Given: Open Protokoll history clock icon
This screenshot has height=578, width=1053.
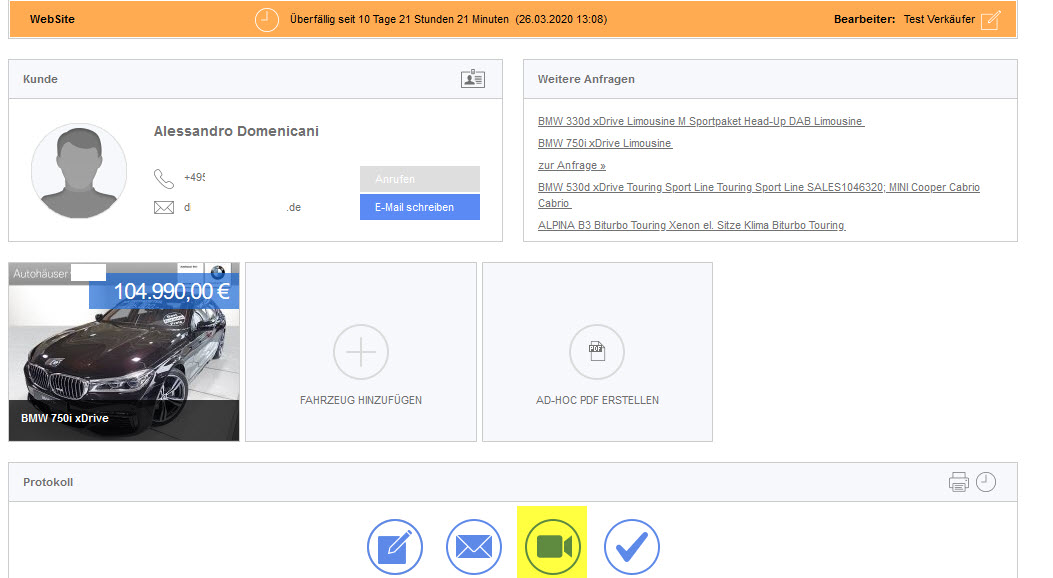Looking at the screenshot, I should [x=986, y=482].
